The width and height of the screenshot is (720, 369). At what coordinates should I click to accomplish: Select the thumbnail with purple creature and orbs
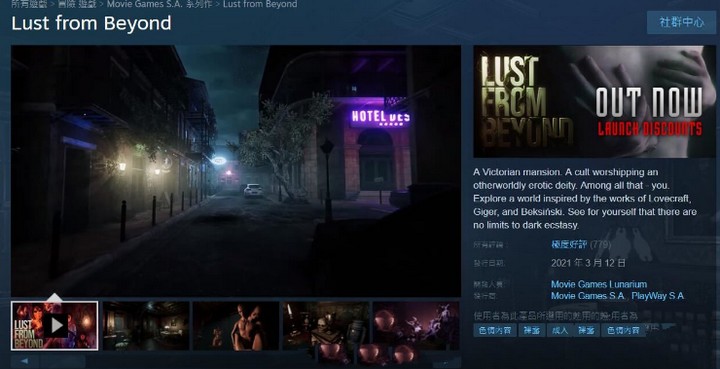416,325
